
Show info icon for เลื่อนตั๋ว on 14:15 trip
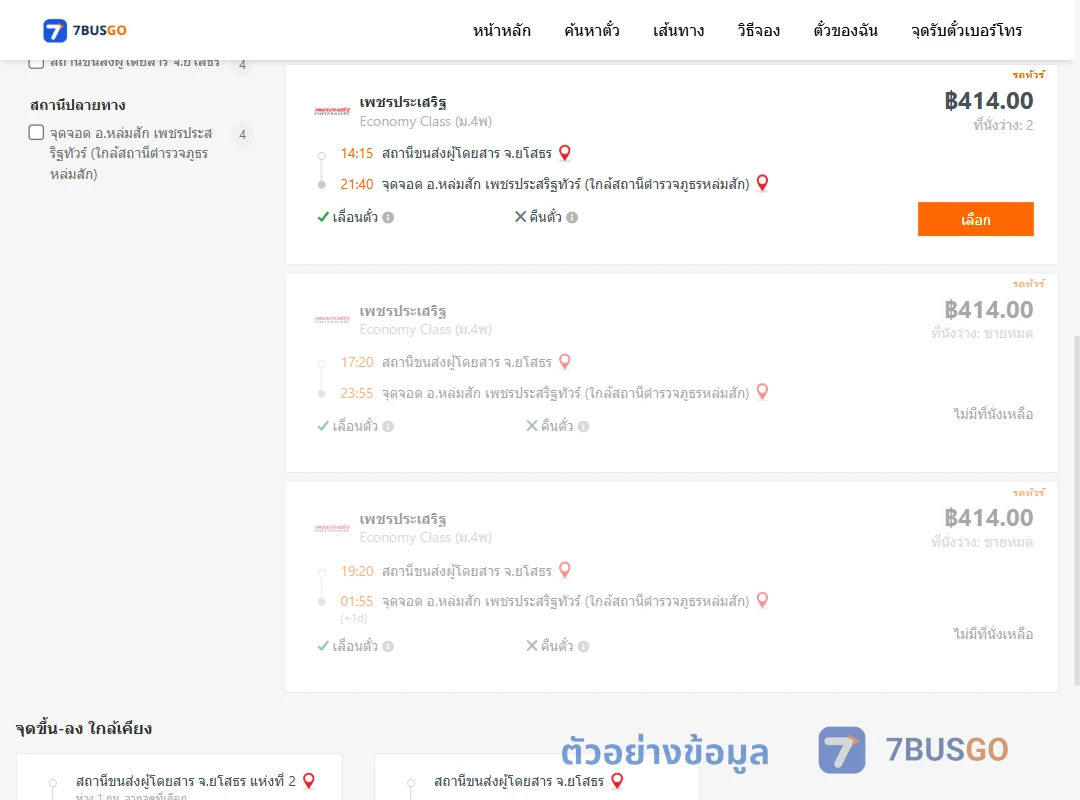[388, 218]
